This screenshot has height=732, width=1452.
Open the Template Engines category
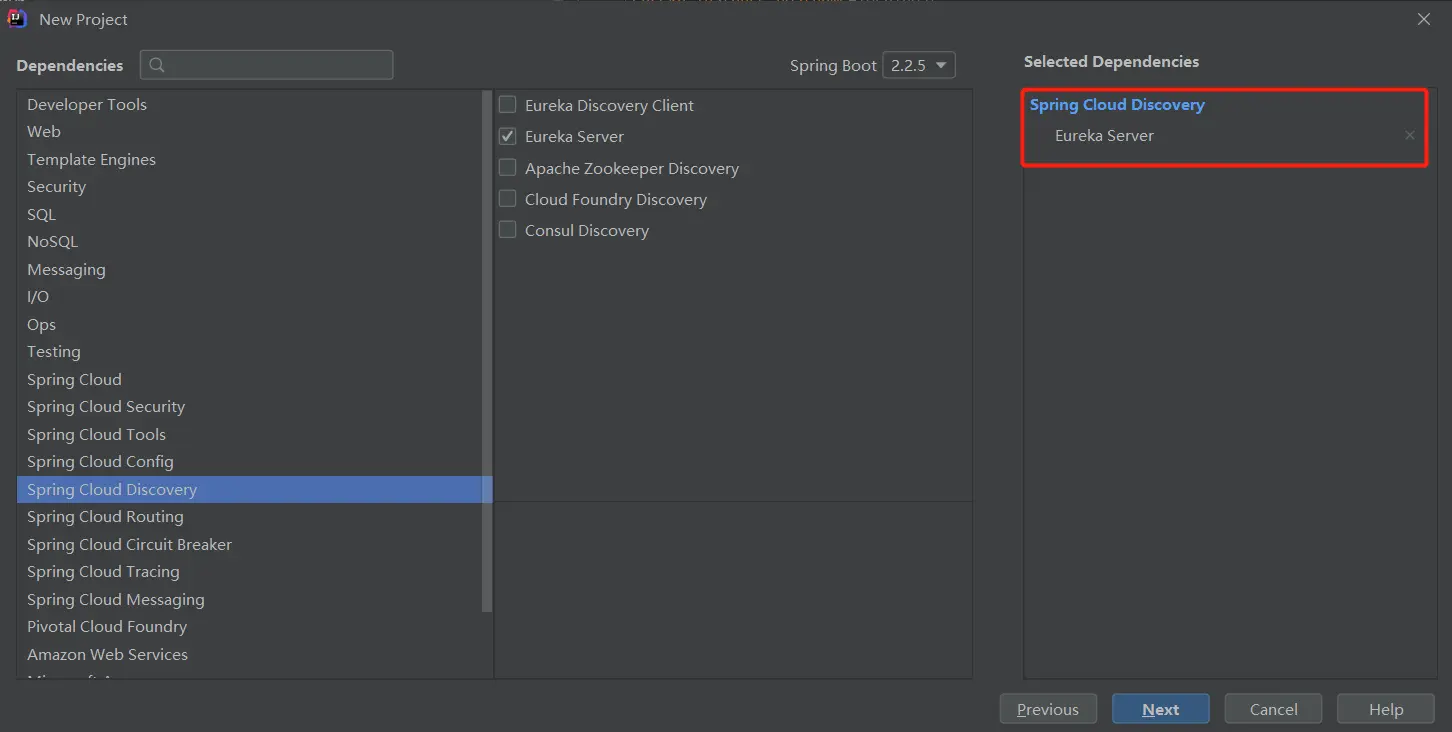coord(249,159)
